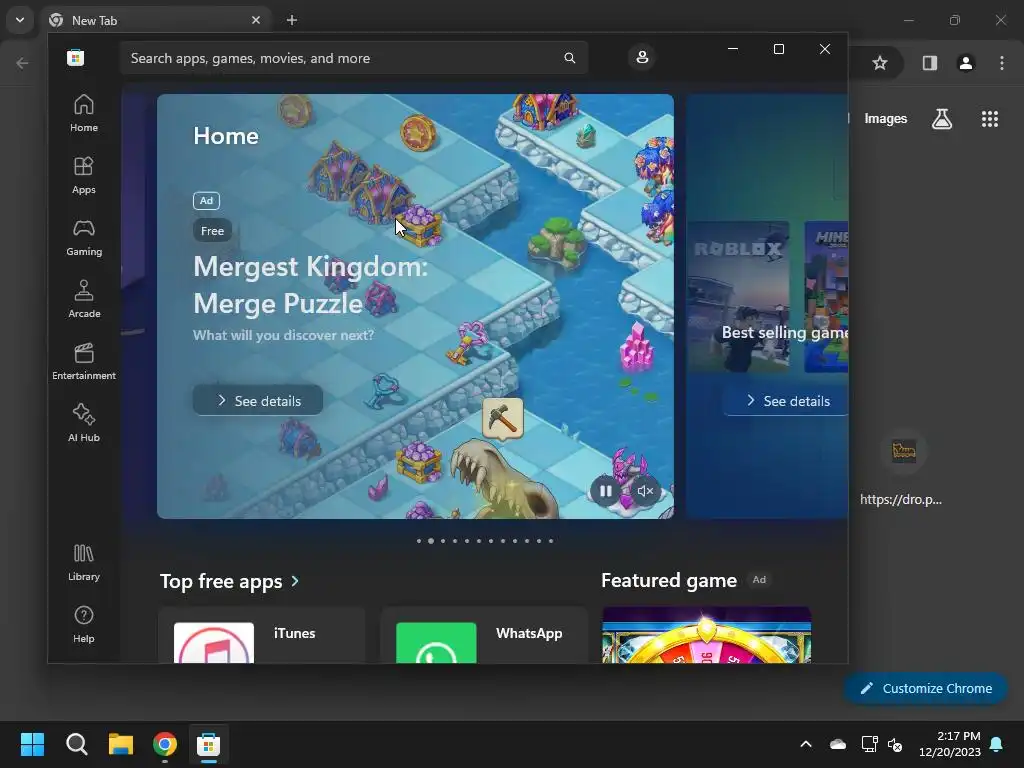Viewport: 1024px width, 768px height.
Task: Click the Mergest Kingdom banner Ad label
Action: [x=206, y=200]
